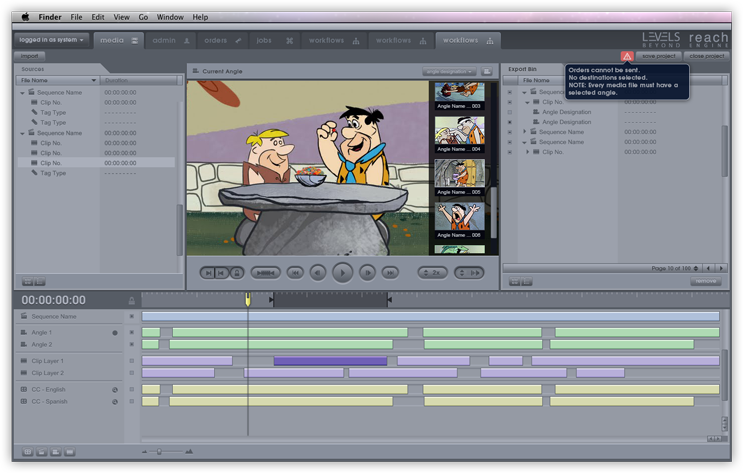Expand the bottom Clip No. row in Export Bin
This screenshot has height=473, width=743.
[x=527, y=152]
